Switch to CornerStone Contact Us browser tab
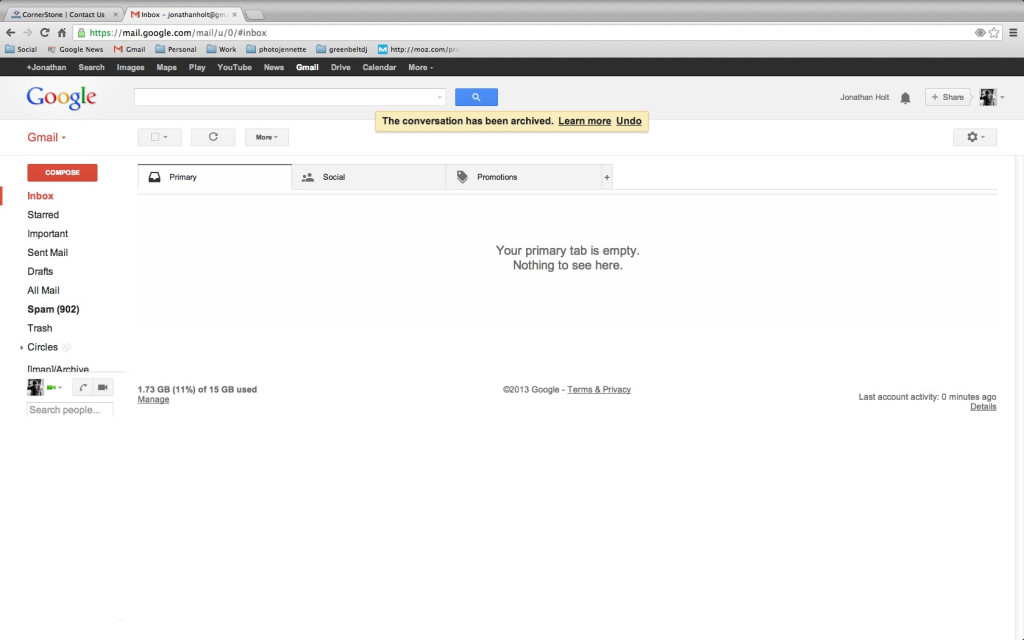This screenshot has width=1024, height=640. pos(63,14)
